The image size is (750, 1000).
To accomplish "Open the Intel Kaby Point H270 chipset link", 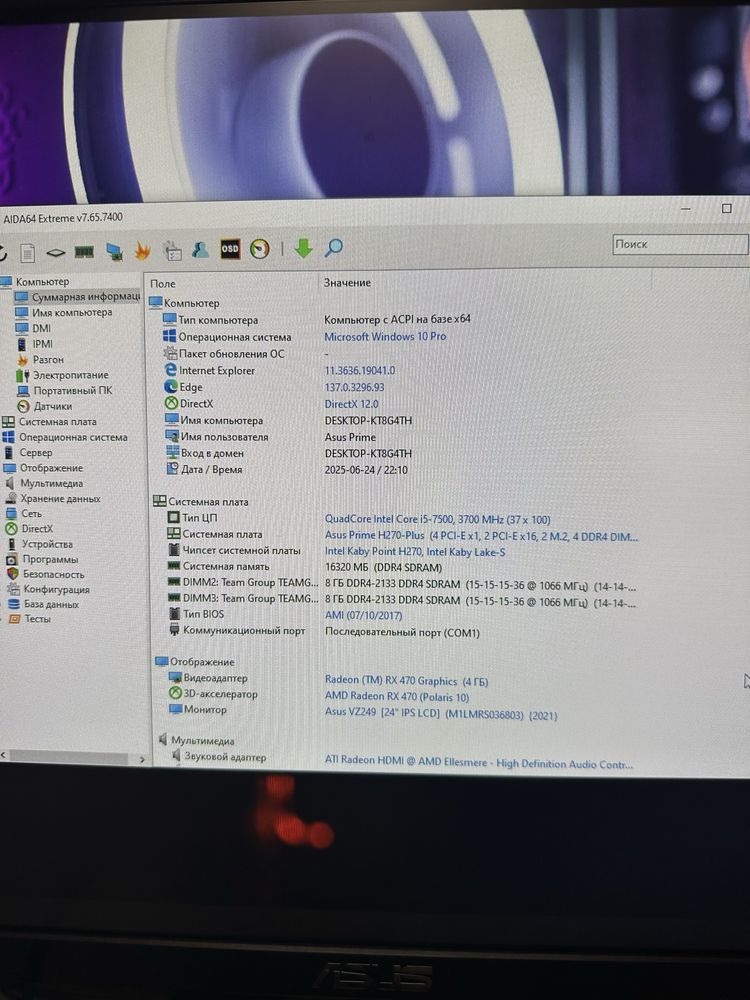I will tap(415, 552).
